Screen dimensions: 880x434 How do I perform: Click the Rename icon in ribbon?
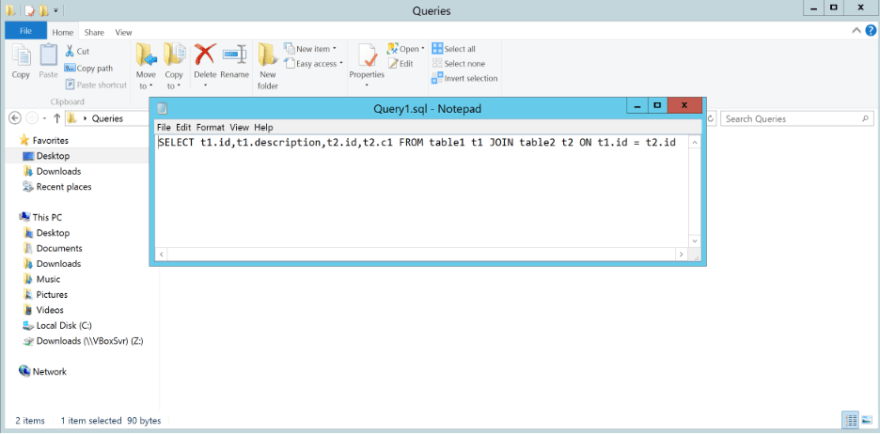pyautogui.click(x=235, y=54)
